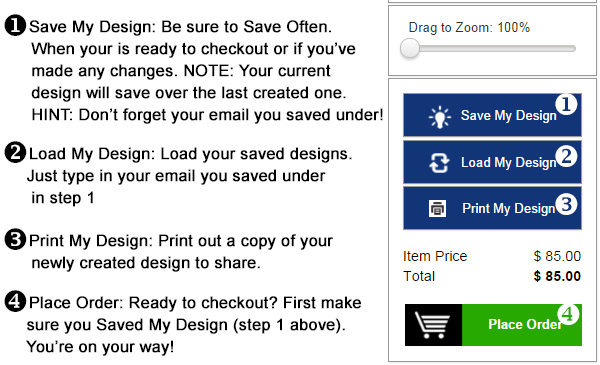Click the refresh arrows icon on Load My Design
This screenshot has width=600, height=365.
(439, 163)
